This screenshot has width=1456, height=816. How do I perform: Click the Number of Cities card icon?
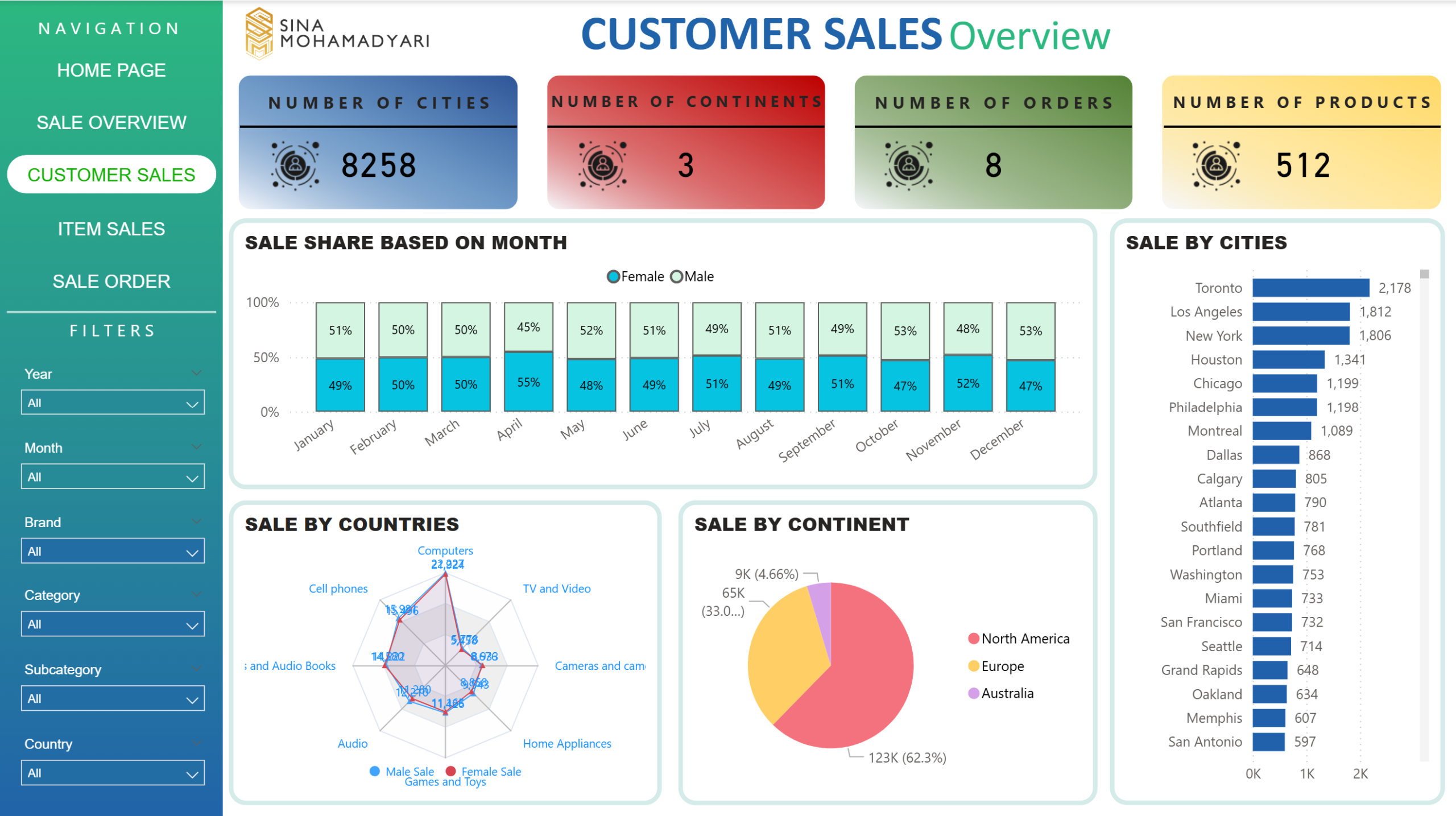coord(295,165)
